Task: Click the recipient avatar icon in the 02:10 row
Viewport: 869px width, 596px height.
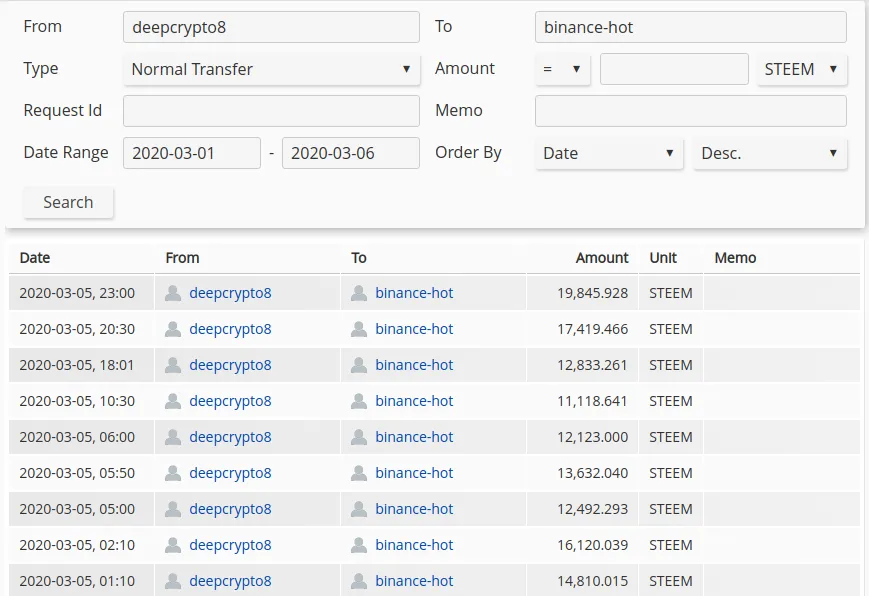Action: [x=359, y=546]
